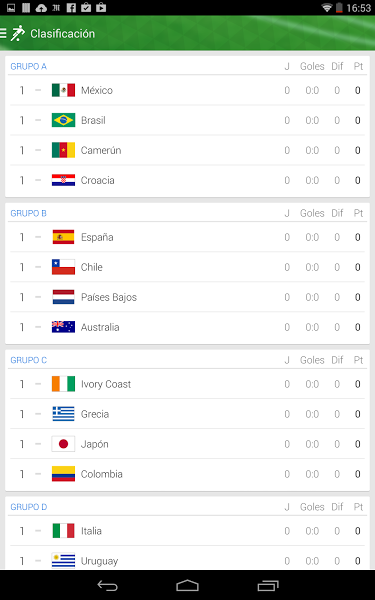Tap the Android home button
This screenshot has width=375, height=600.
188,585
